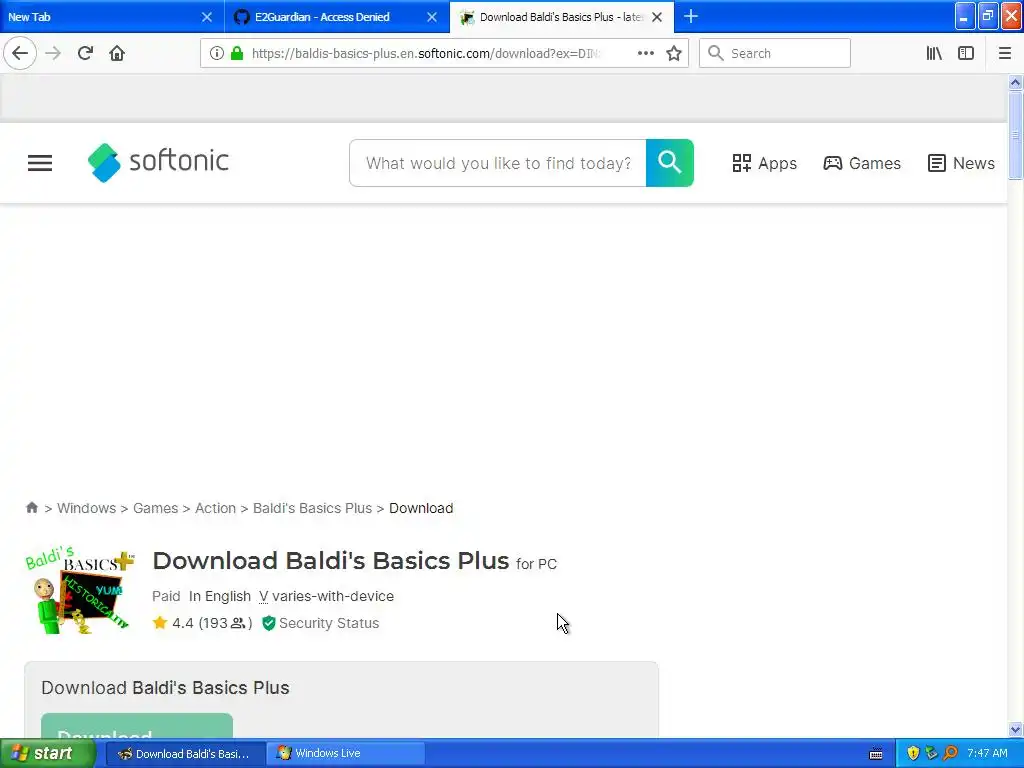Open the Games section on Softonic
The width and height of the screenshot is (1024, 768).
pos(861,163)
